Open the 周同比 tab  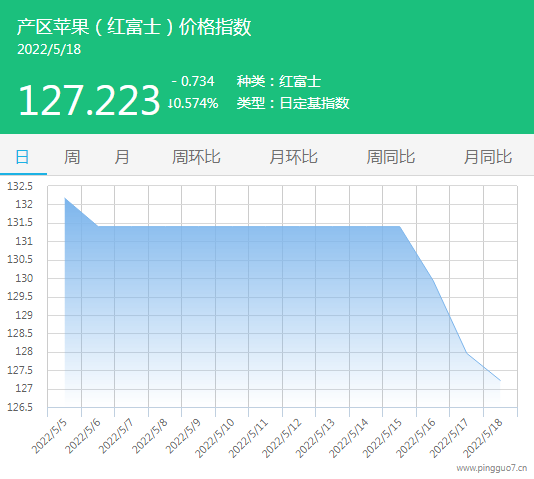(x=391, y=157)
